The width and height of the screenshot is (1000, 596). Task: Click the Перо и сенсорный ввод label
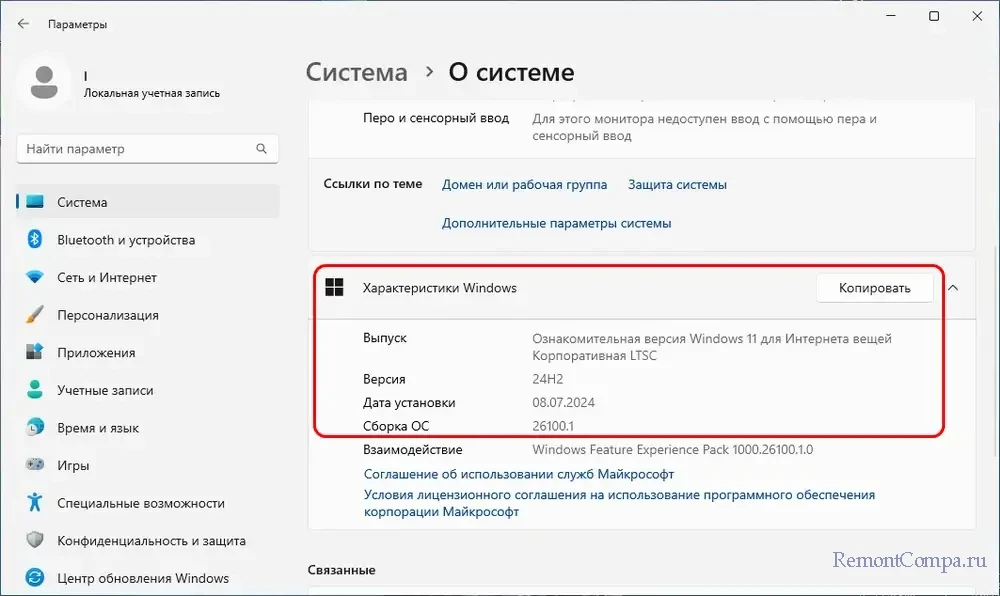point(436,118)
